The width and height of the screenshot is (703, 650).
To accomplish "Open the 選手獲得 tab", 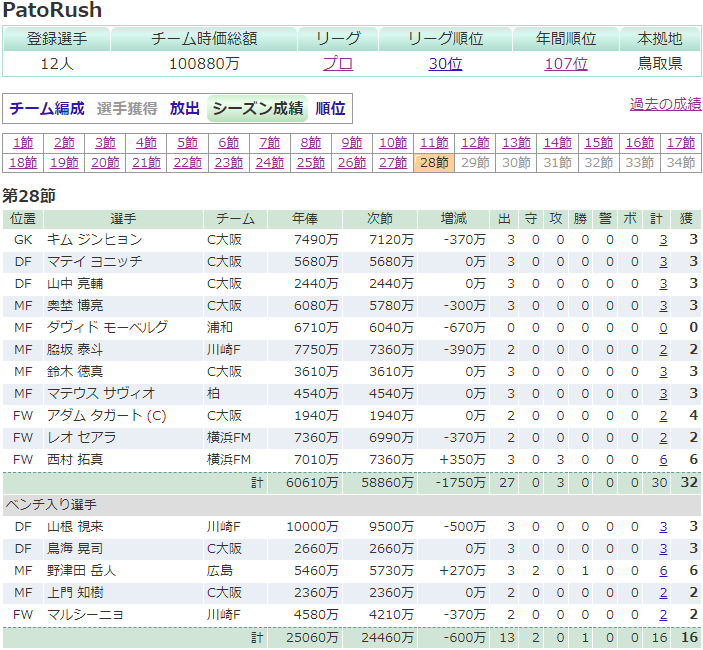I will click(127, 108).
